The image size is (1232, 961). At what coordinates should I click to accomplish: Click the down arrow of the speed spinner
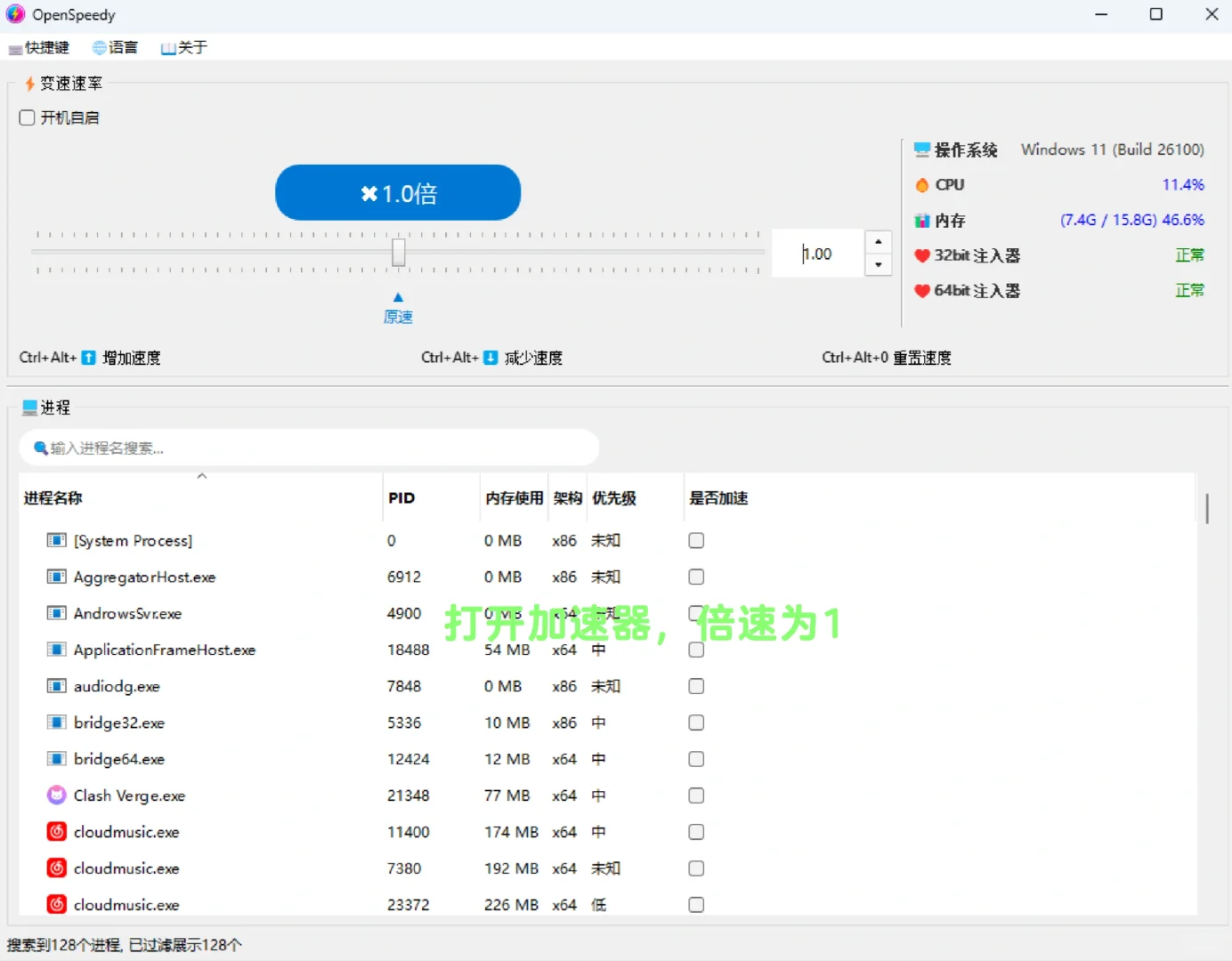click(879, 265)
